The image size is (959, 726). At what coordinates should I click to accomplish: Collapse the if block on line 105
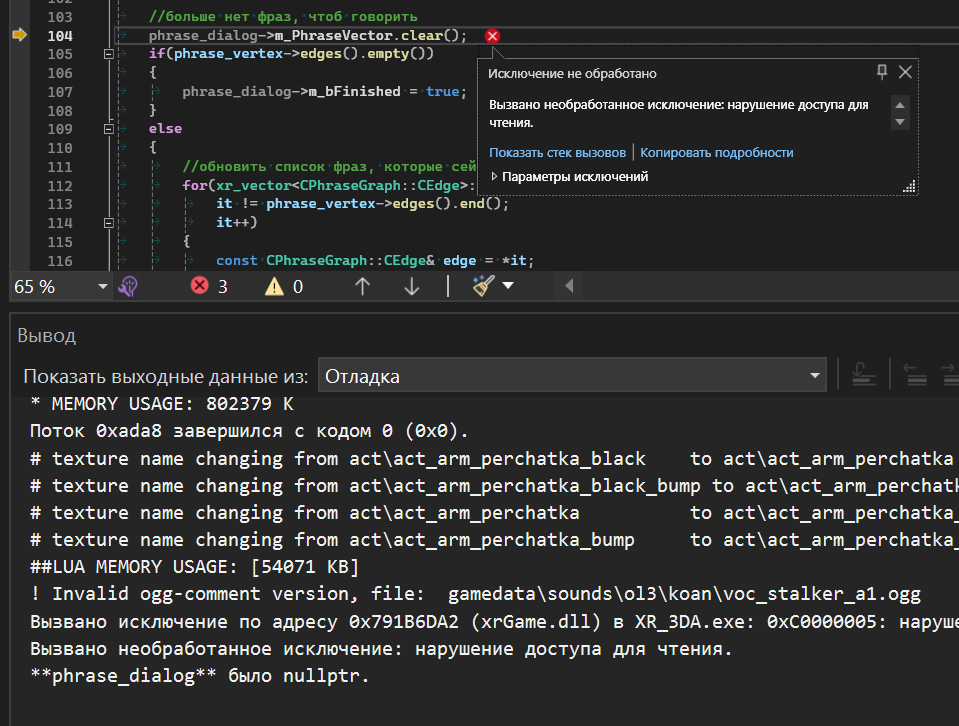[109, 54]
